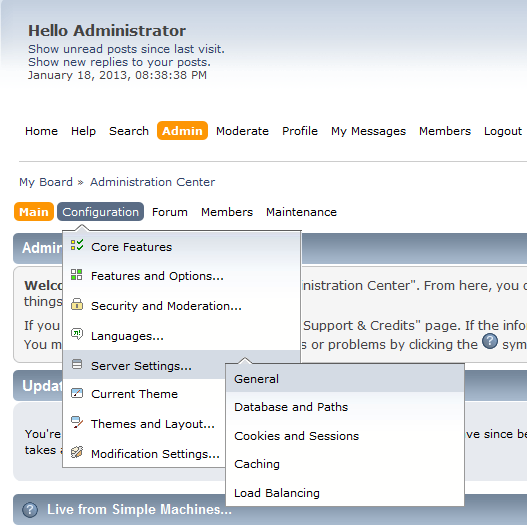Image resolution: width=527 pixels, height=527 pixels.
Task: Click the Features and Options grid icon
Action: click(77, 274)
